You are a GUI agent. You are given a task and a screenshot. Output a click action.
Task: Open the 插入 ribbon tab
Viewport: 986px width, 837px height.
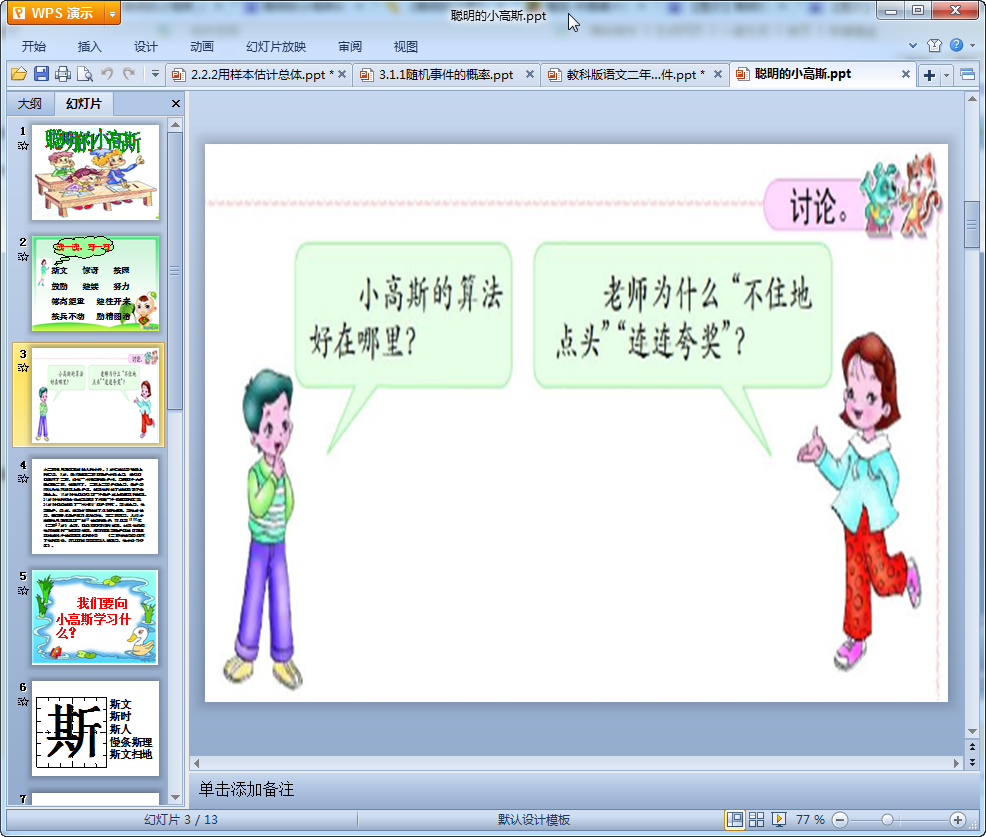click(89, 47)
